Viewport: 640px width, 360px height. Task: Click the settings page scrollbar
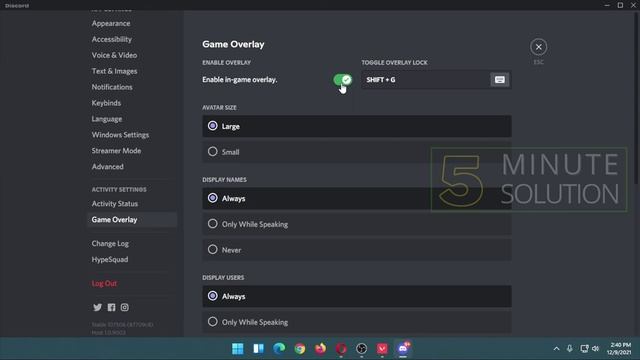pyautogui.click(x=637, y=98)
